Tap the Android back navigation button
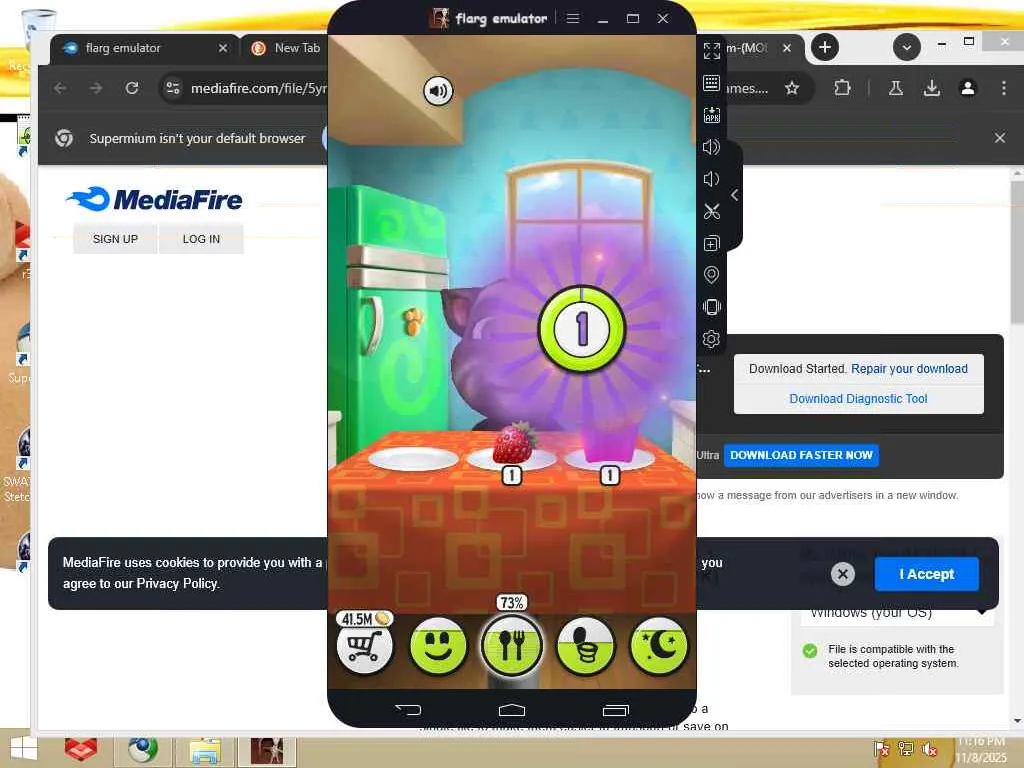The height and width of the screenshot is (768, 1024). [409, 709]
